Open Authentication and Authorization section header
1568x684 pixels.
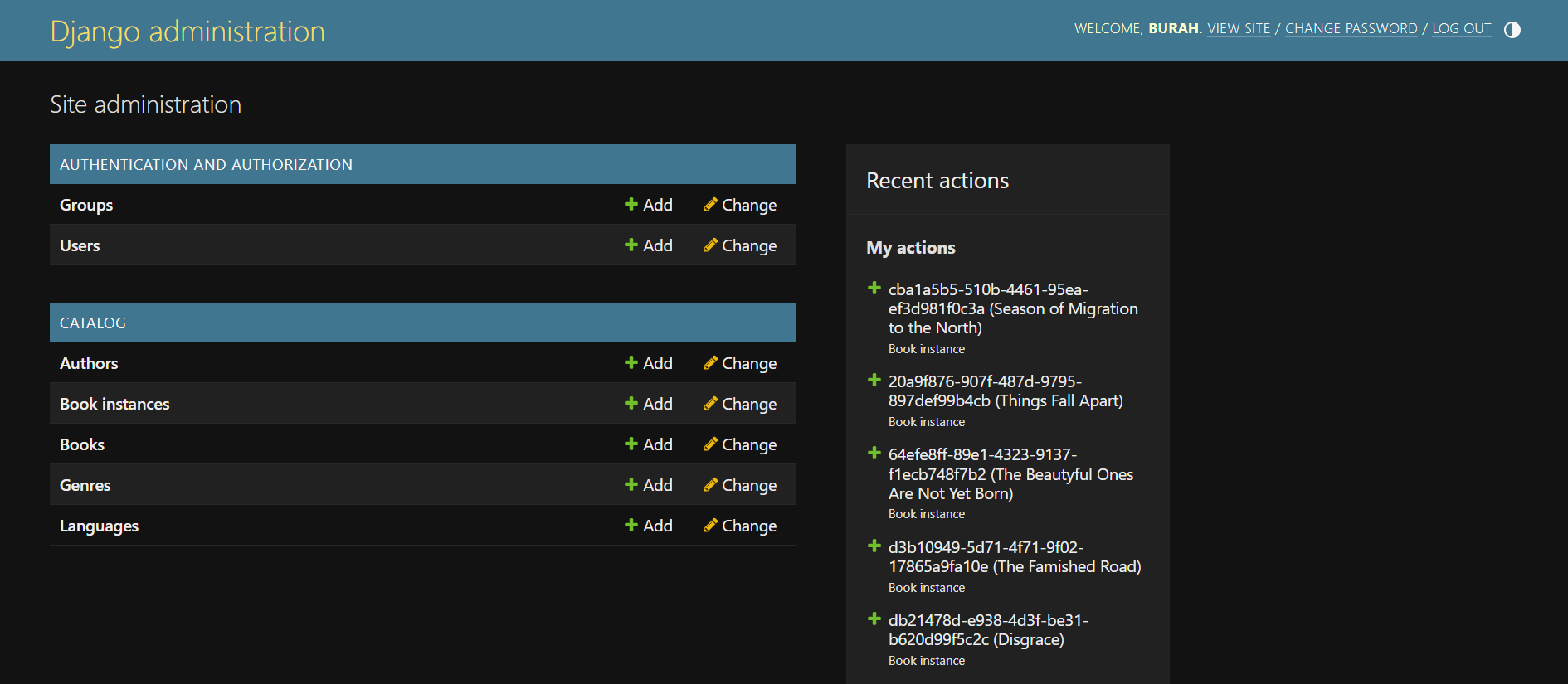(x=206, y=165)
